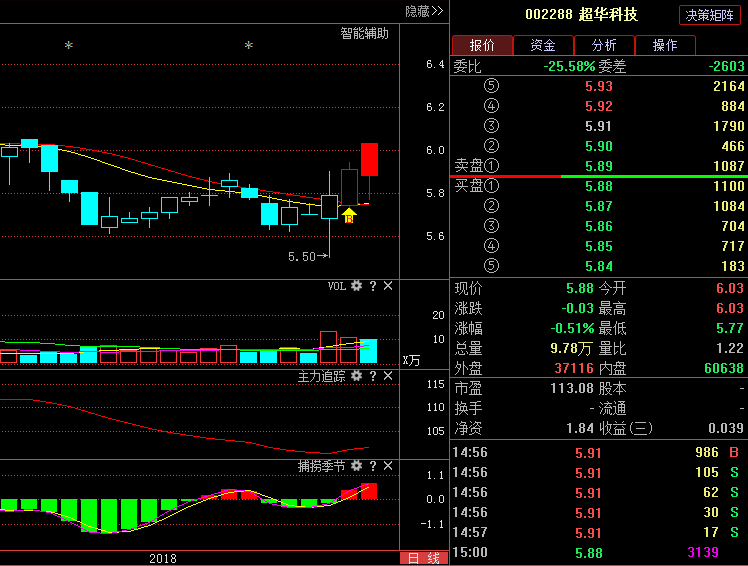Close the 主力追踪 indicator panel

coord(388,376)
